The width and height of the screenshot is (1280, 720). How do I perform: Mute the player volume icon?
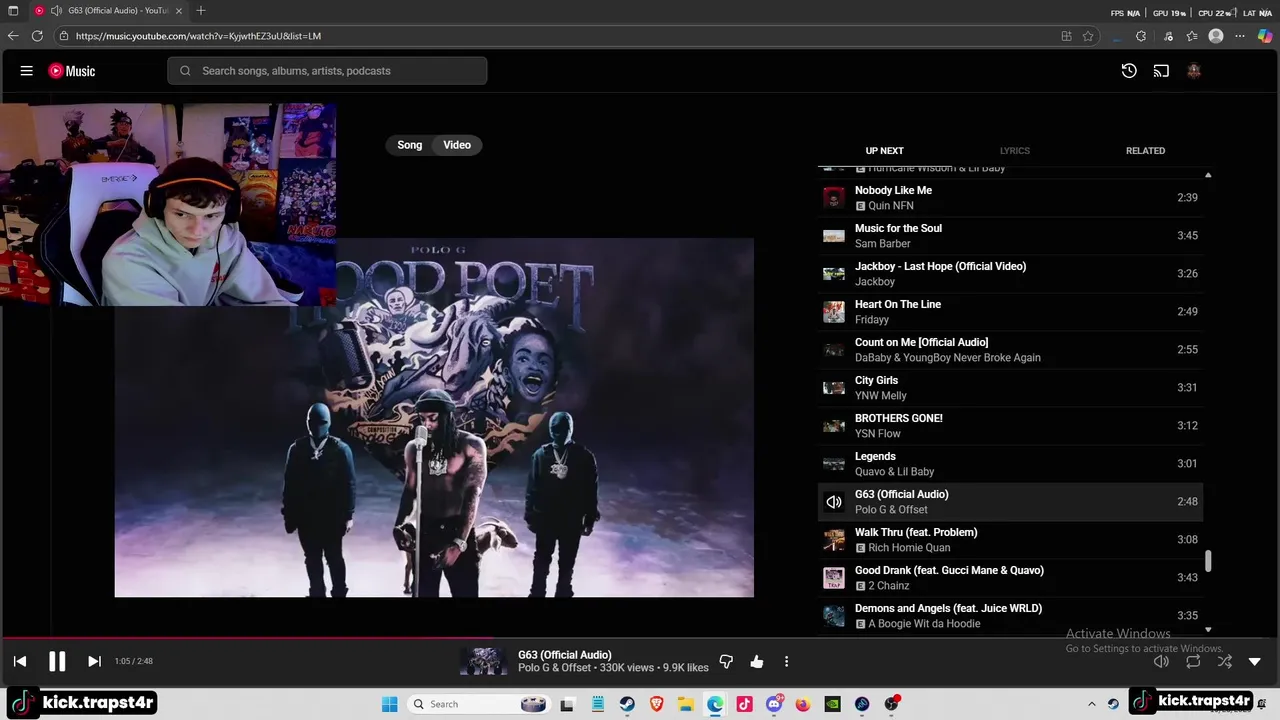click(1161, 661)
